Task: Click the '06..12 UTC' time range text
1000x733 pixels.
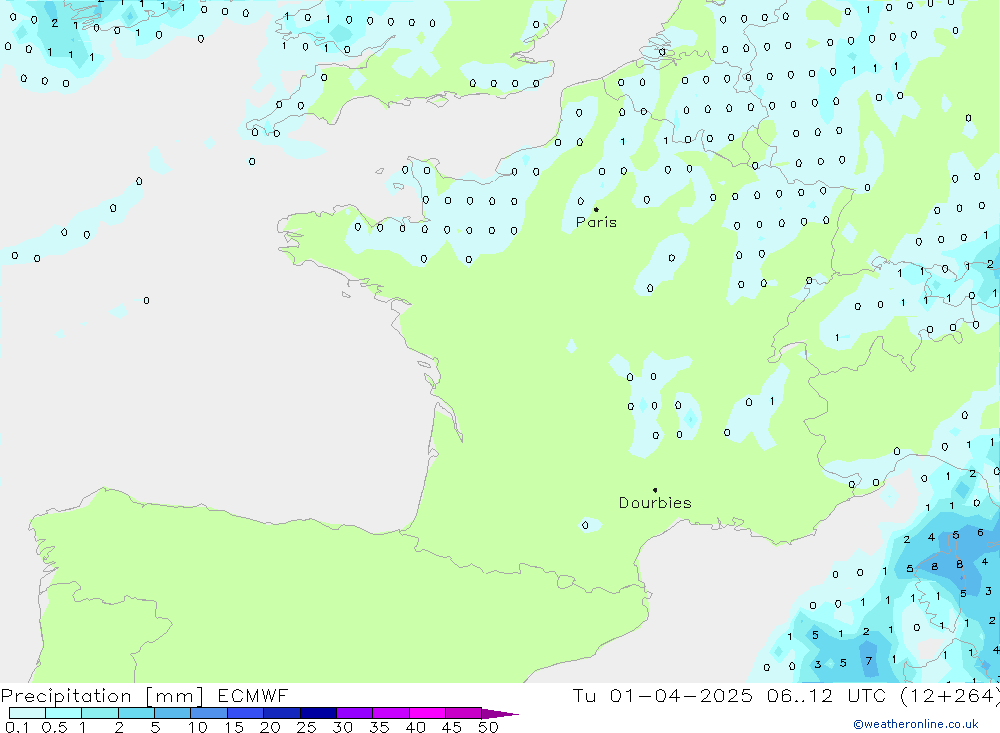Action: (827, 695)
